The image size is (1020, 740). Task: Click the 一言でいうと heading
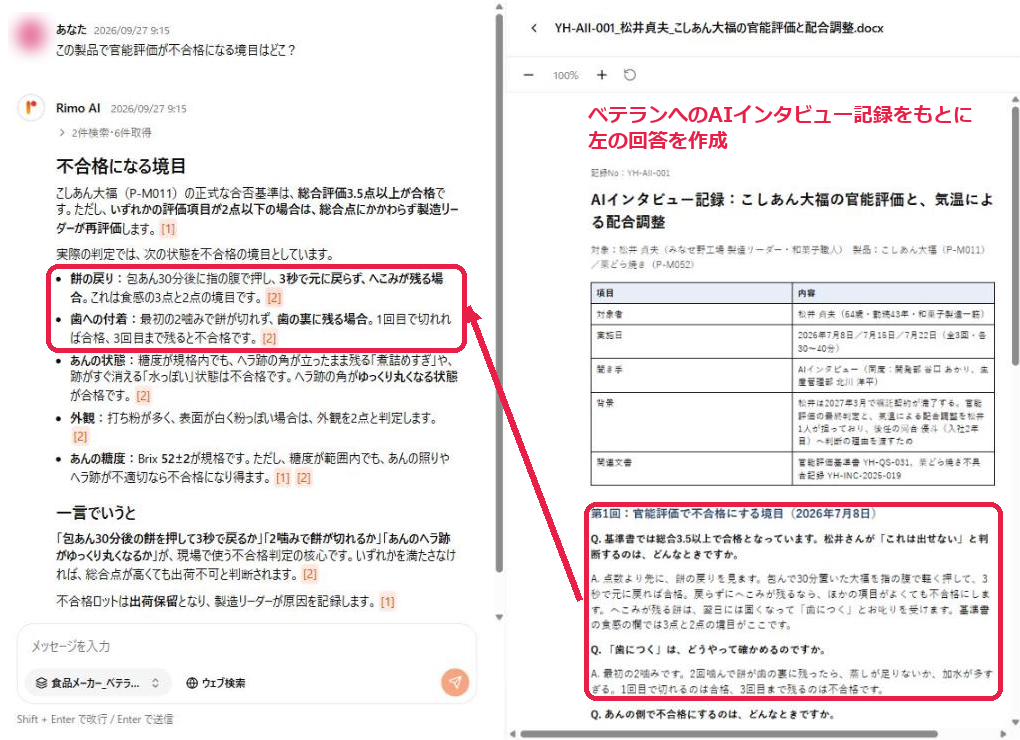coord(96,513)
